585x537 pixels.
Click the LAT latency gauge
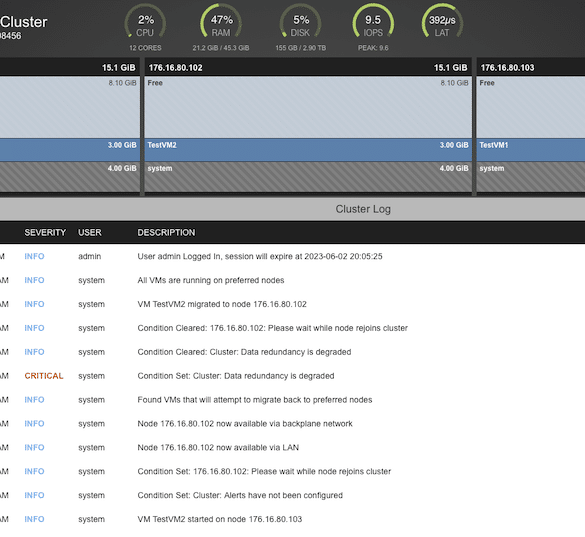[x=442, y=22]
